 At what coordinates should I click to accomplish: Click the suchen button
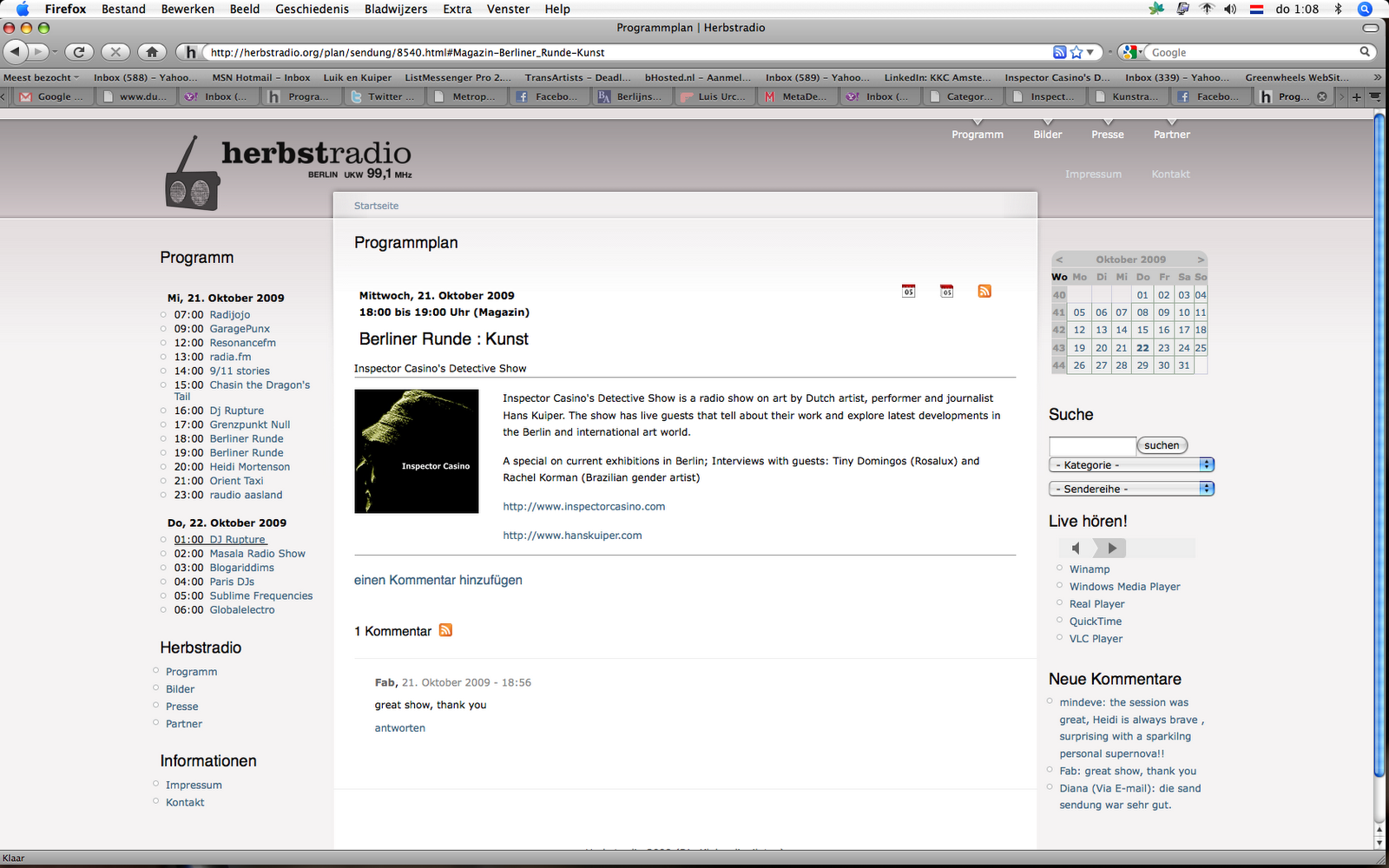click(x=1162, y=445)
